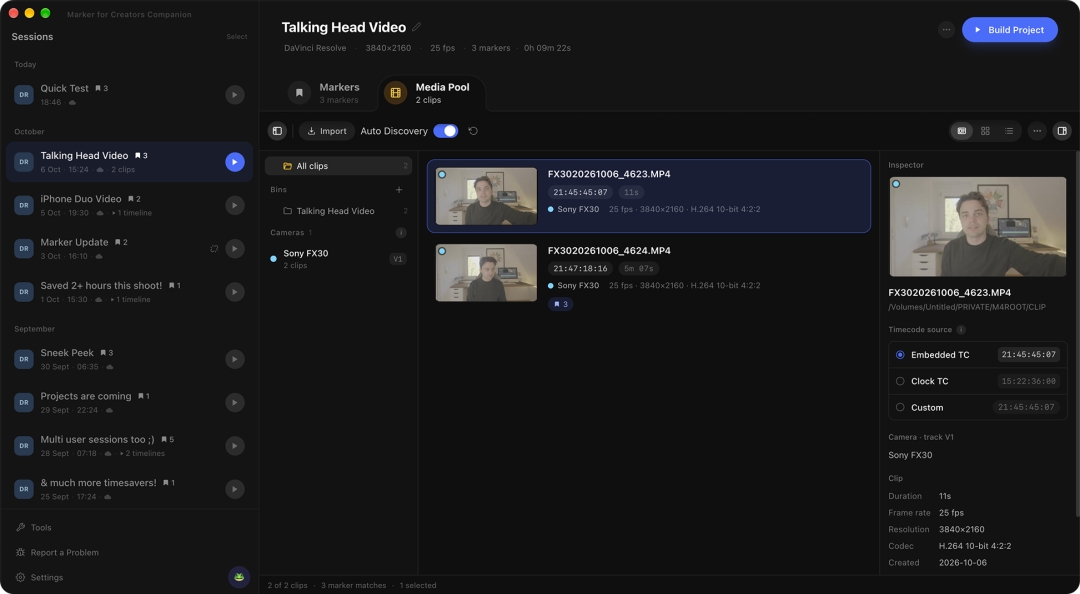Play the Talking Head Video session
Image resolution: width=1080 pixels, height=594 pixels.
[x=235, y=162]
